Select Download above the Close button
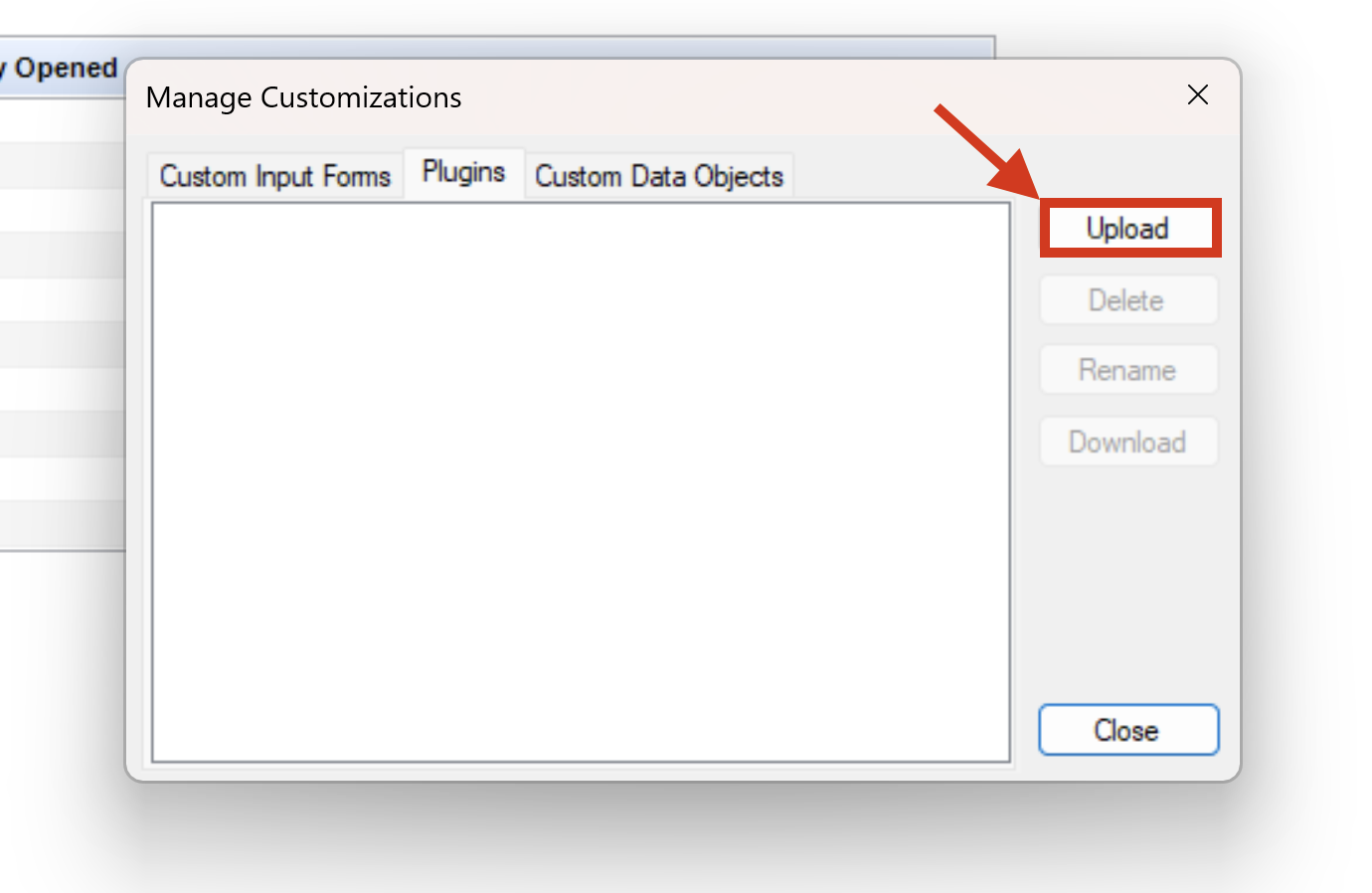 (1127, 442)
